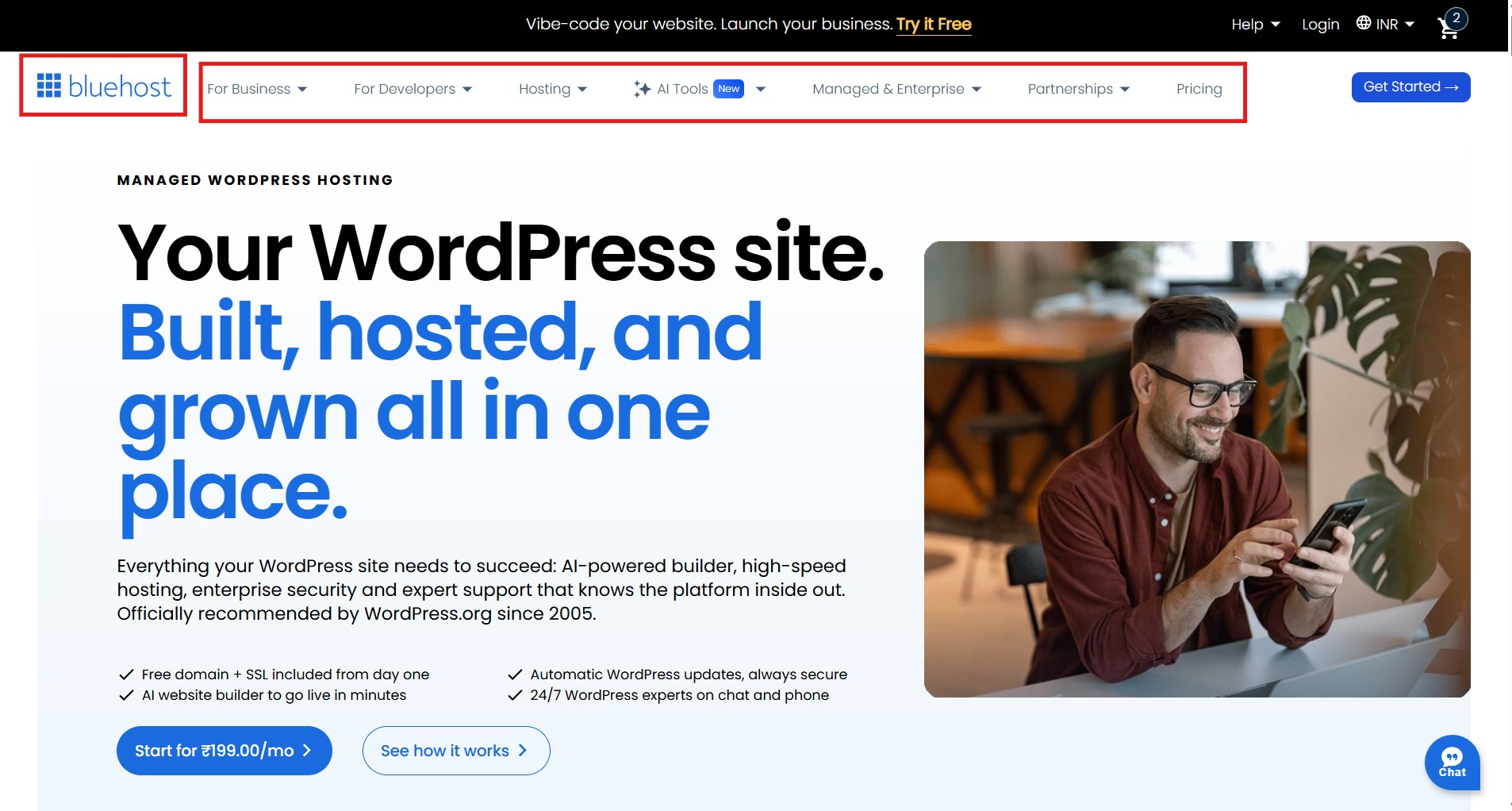Expand the Hosting dropdown arrow
This screenshot has height=811, width=1512.
point(582,90)
